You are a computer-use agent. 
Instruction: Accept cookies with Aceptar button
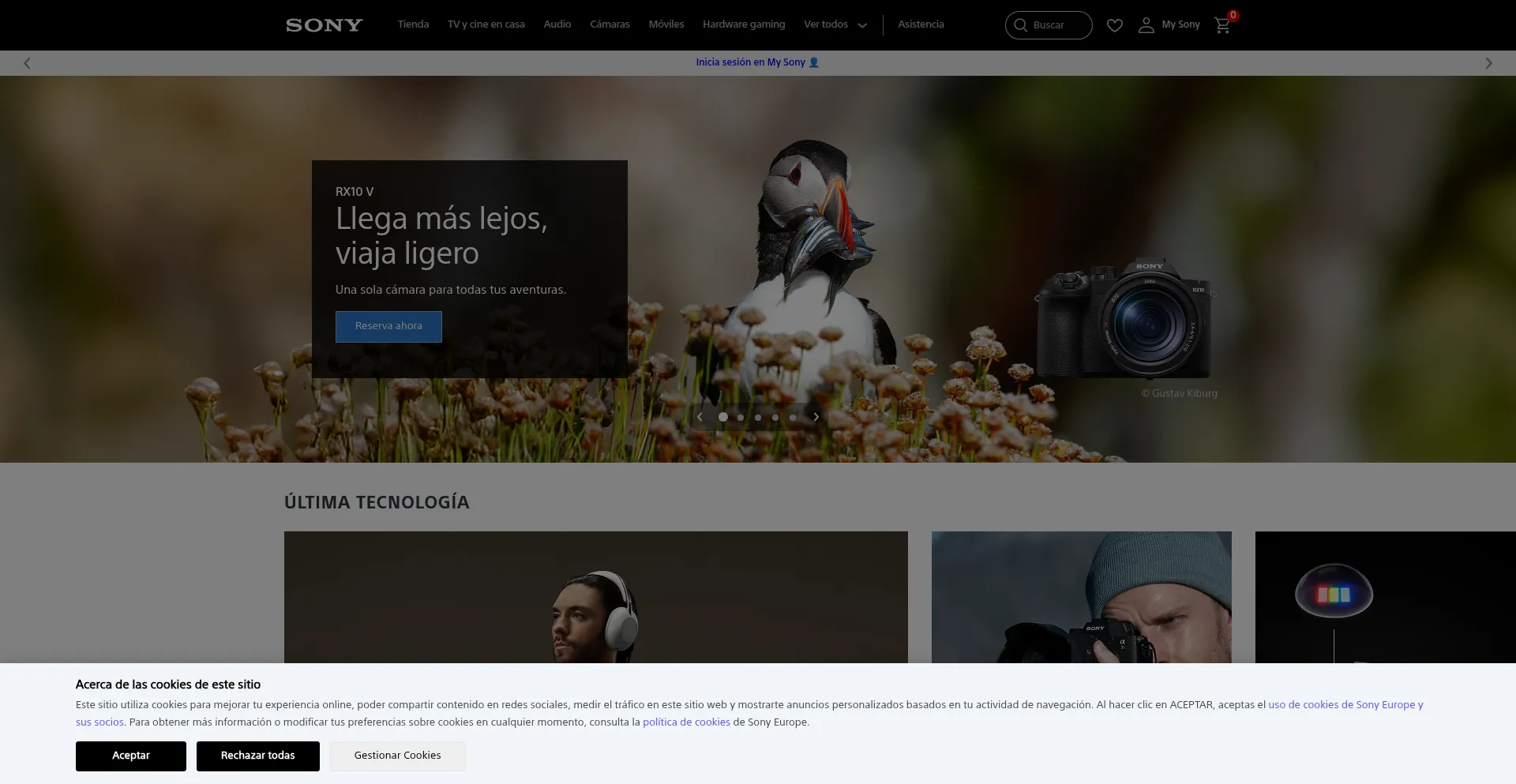(131, 756)
